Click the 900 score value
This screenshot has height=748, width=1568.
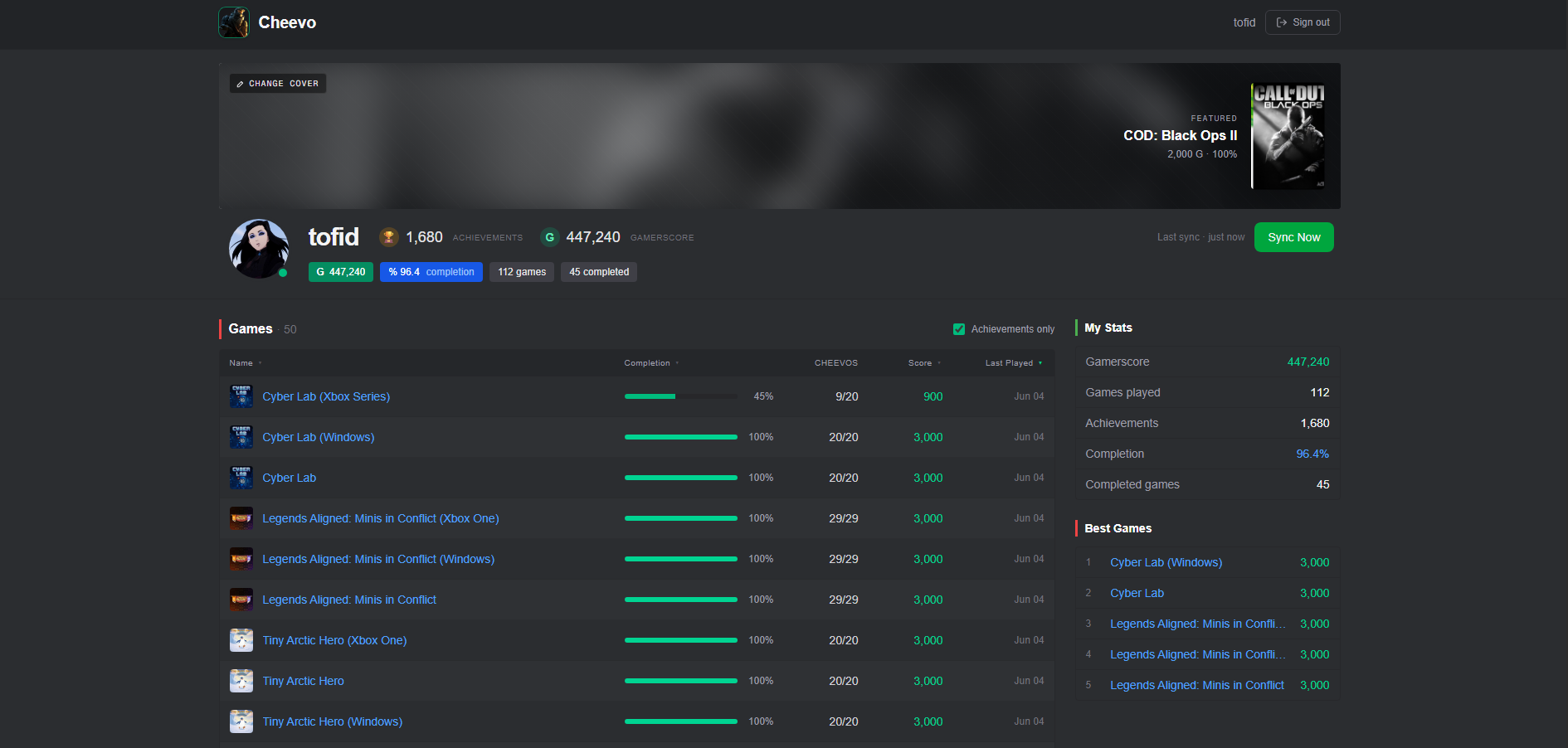coord(933,396)
